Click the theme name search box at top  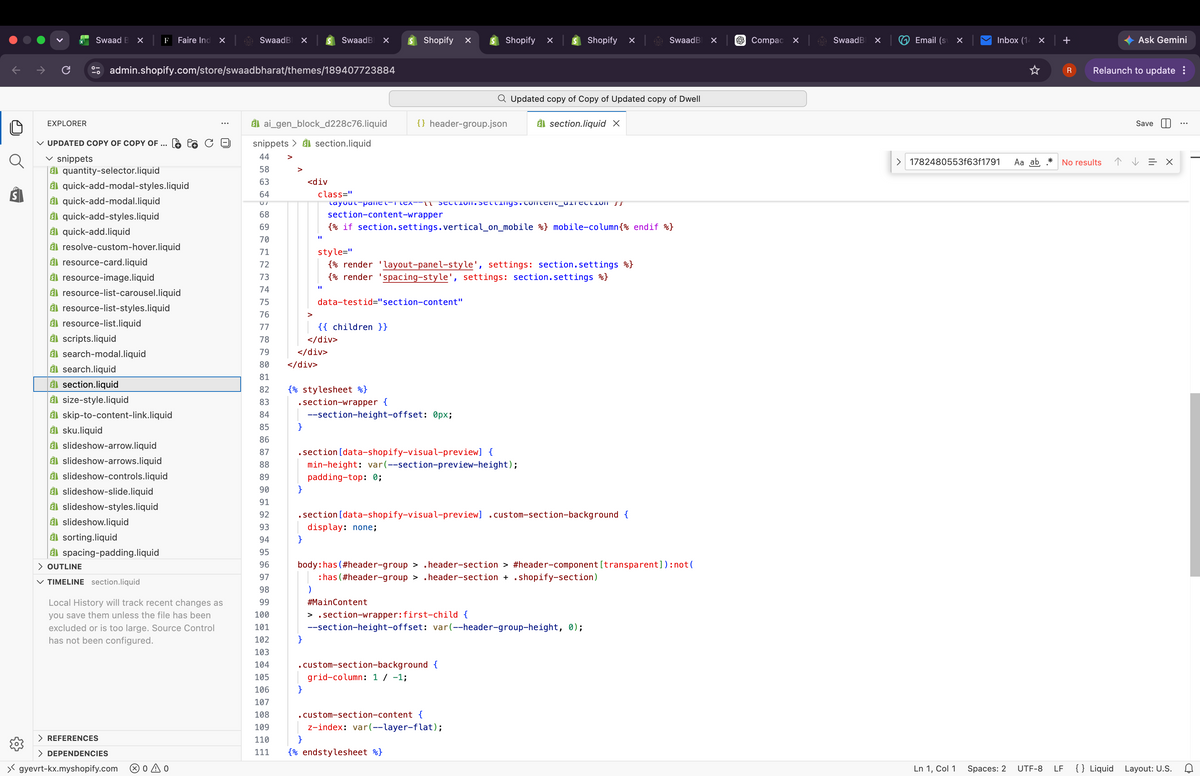pyautogui.click(x=597, y=99)
